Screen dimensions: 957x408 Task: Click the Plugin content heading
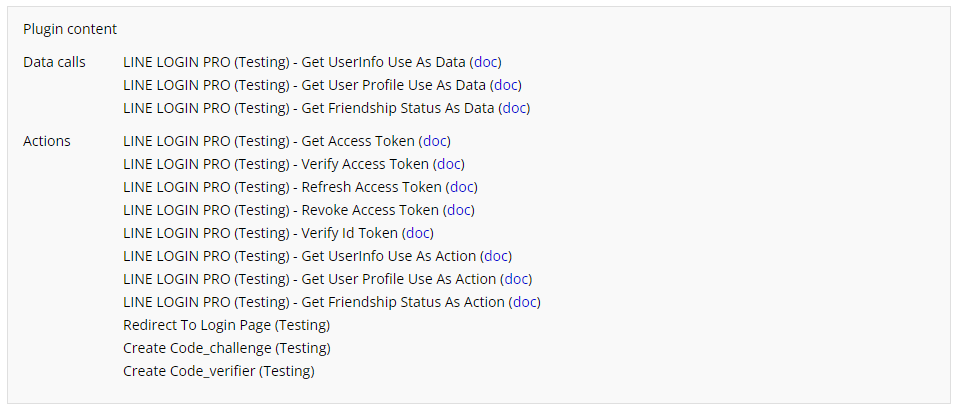click(x=70, y=29)
